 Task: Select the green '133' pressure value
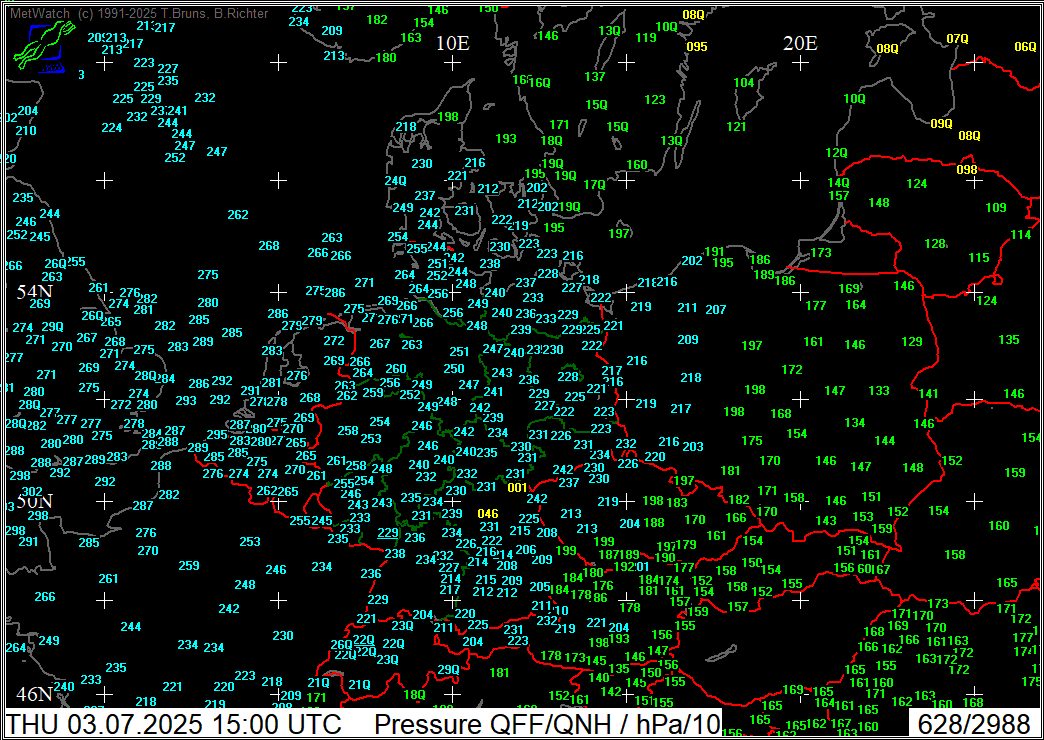(879, 390)
